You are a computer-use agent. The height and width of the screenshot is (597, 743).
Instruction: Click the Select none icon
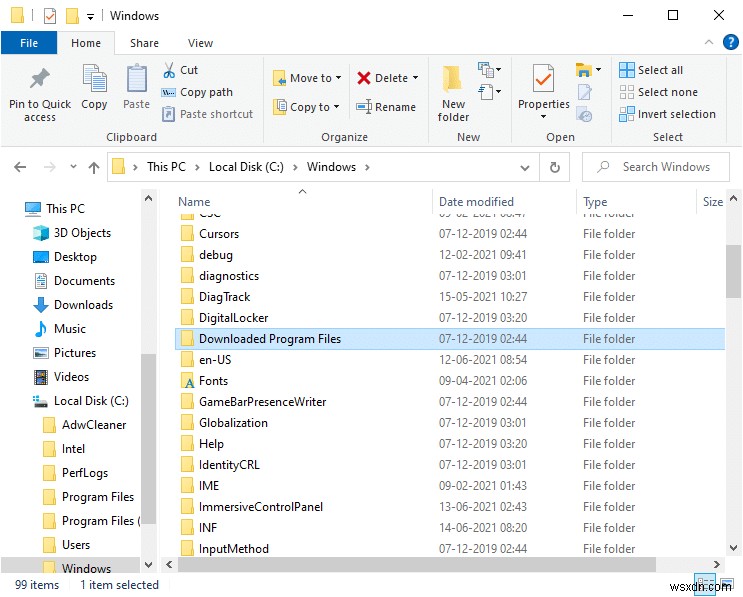coord(626,92)
